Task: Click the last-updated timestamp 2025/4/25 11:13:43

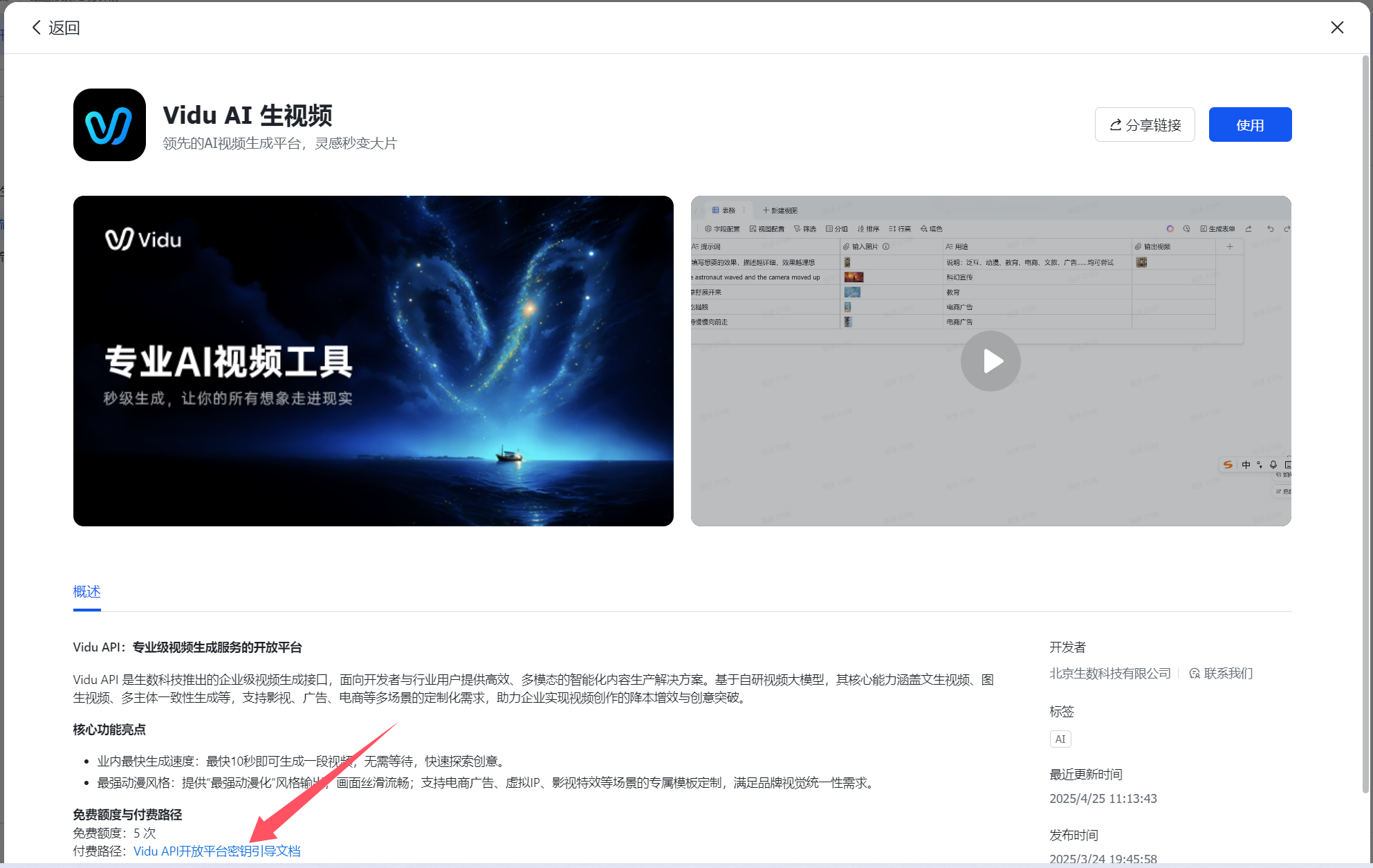Action: [1103, 799]
